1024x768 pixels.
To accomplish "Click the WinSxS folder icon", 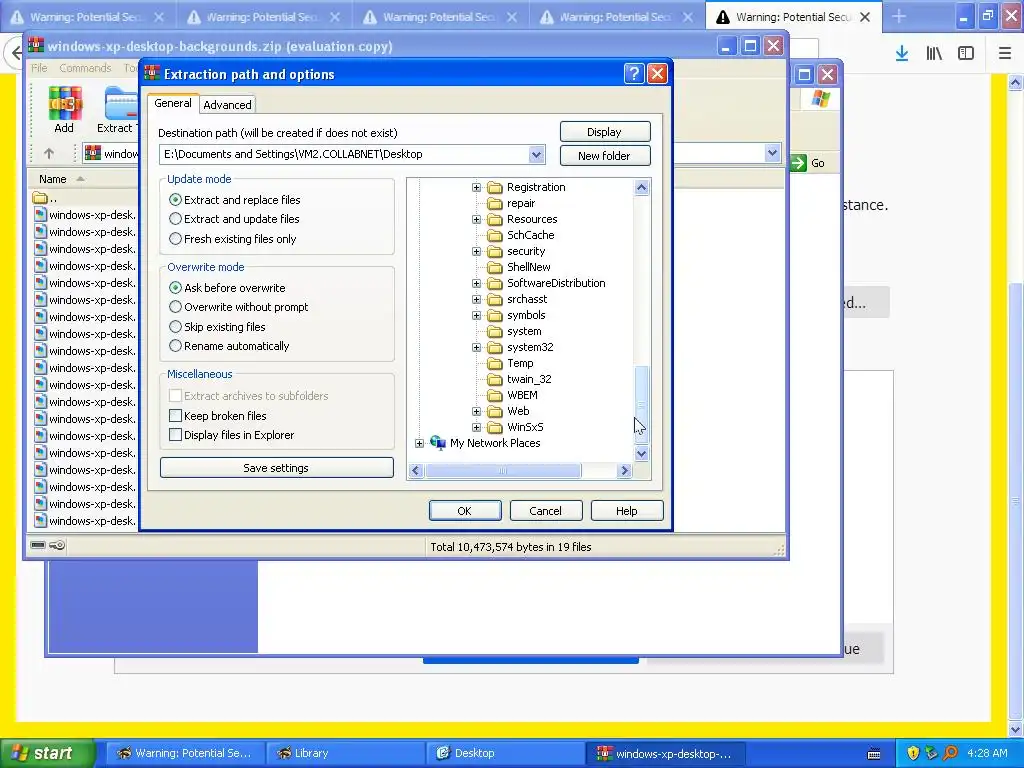I will (x=495, y=427).
